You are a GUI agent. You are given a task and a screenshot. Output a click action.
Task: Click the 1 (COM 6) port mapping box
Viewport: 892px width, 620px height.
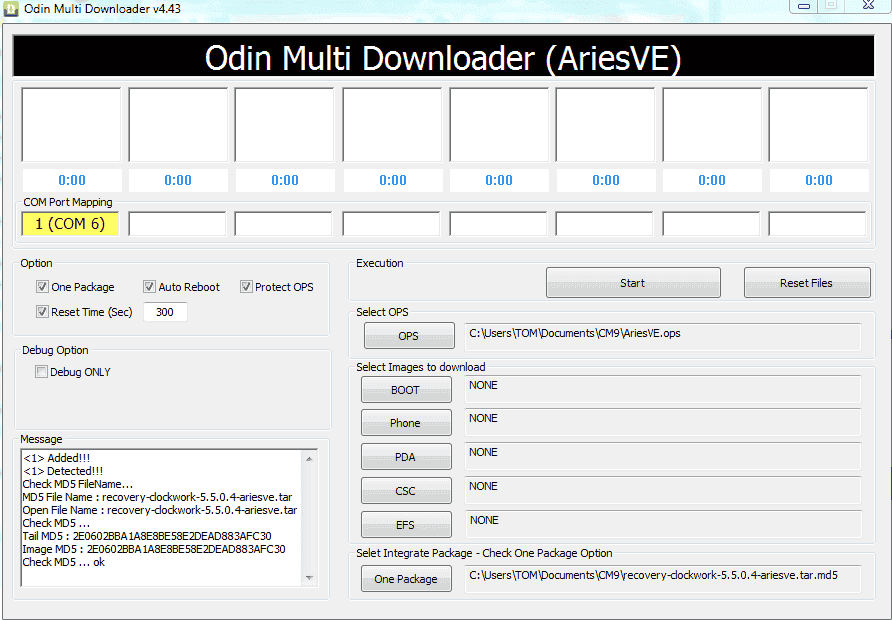click(70, 224)
